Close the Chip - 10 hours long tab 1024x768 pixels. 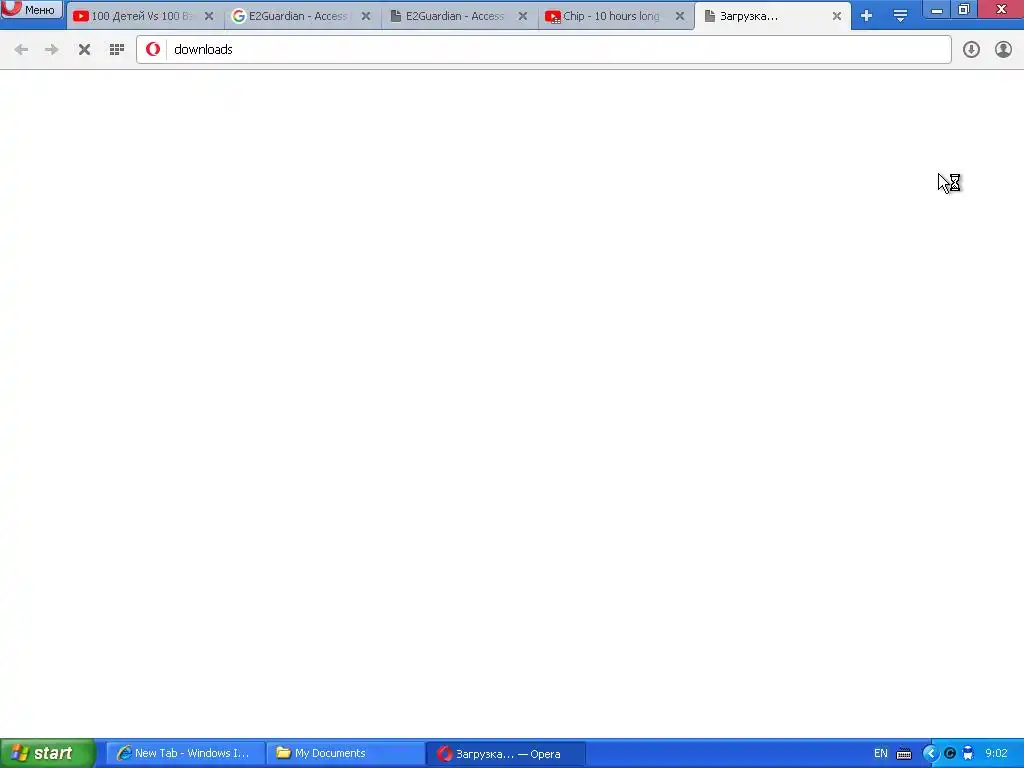pos(680,16)
